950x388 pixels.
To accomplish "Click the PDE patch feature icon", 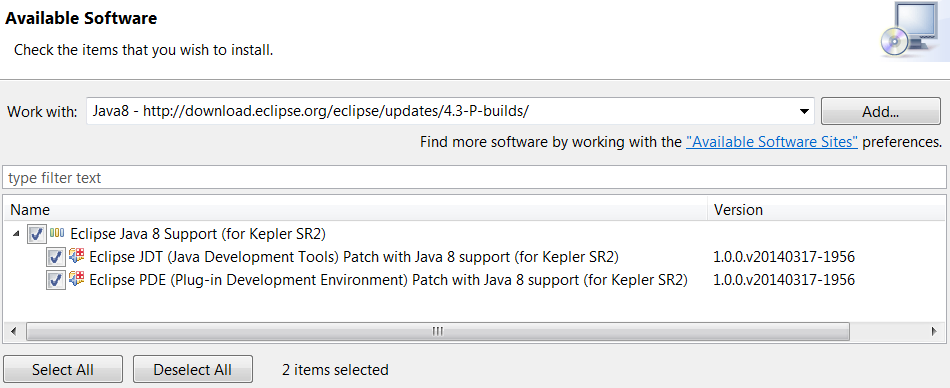I will pos(76,279).
